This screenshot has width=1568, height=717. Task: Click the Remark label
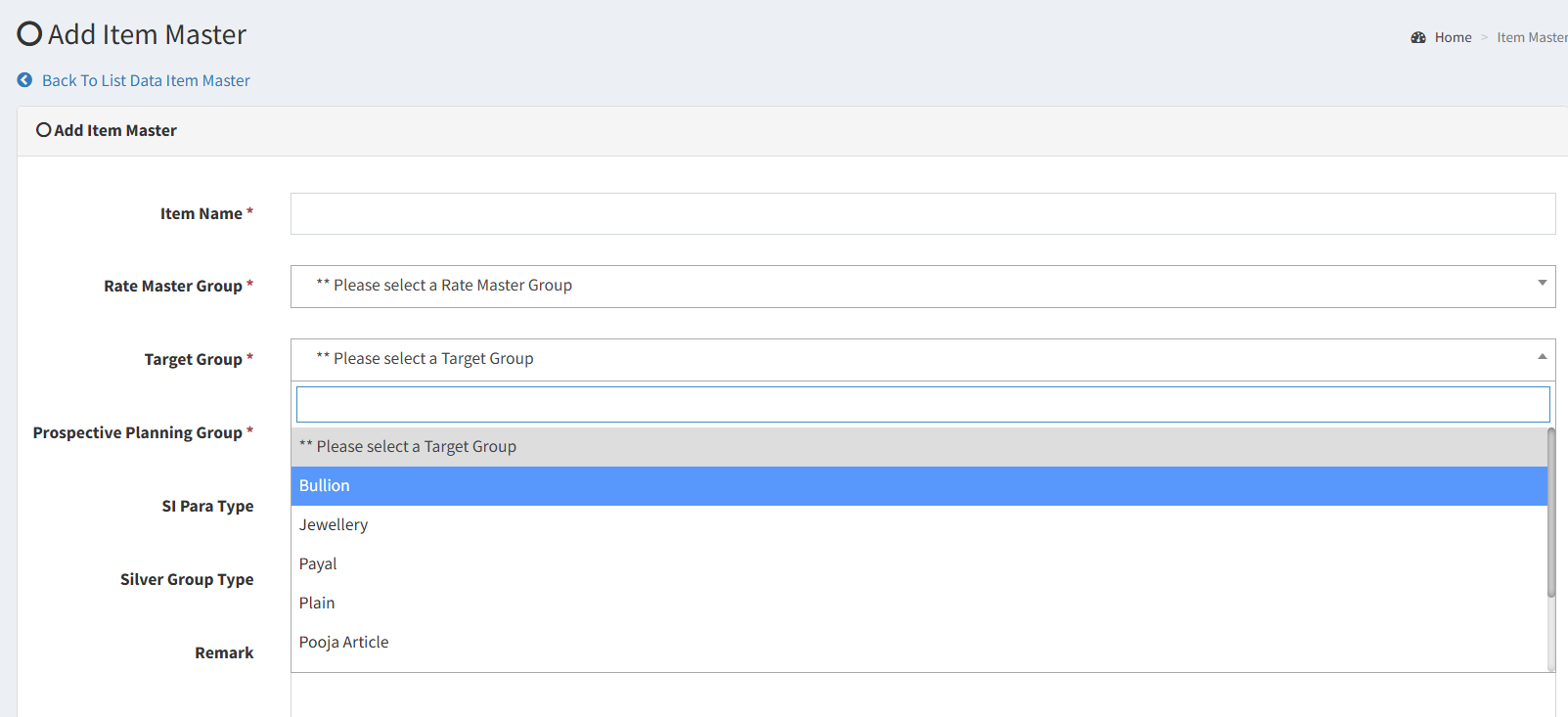tap(224, 652)
